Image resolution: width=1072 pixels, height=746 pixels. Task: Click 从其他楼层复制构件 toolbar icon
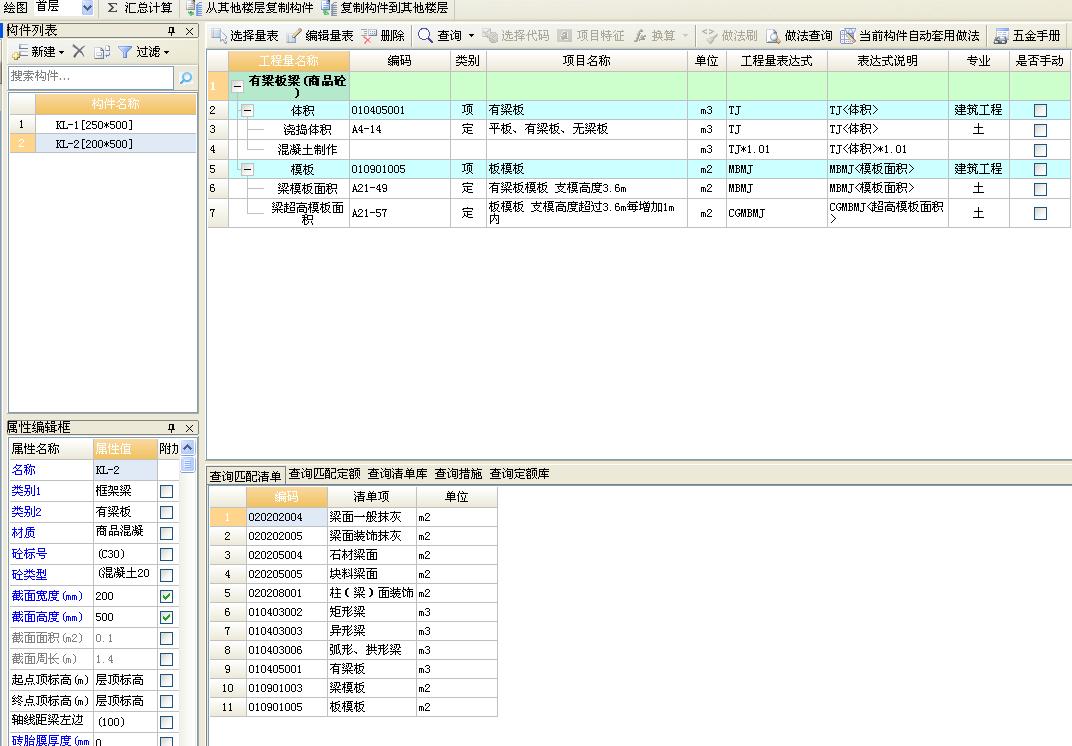194,8
